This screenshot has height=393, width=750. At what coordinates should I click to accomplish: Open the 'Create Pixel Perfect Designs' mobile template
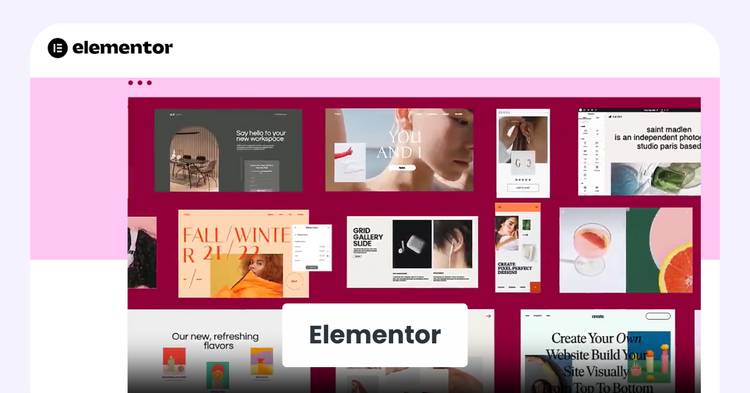518,248
